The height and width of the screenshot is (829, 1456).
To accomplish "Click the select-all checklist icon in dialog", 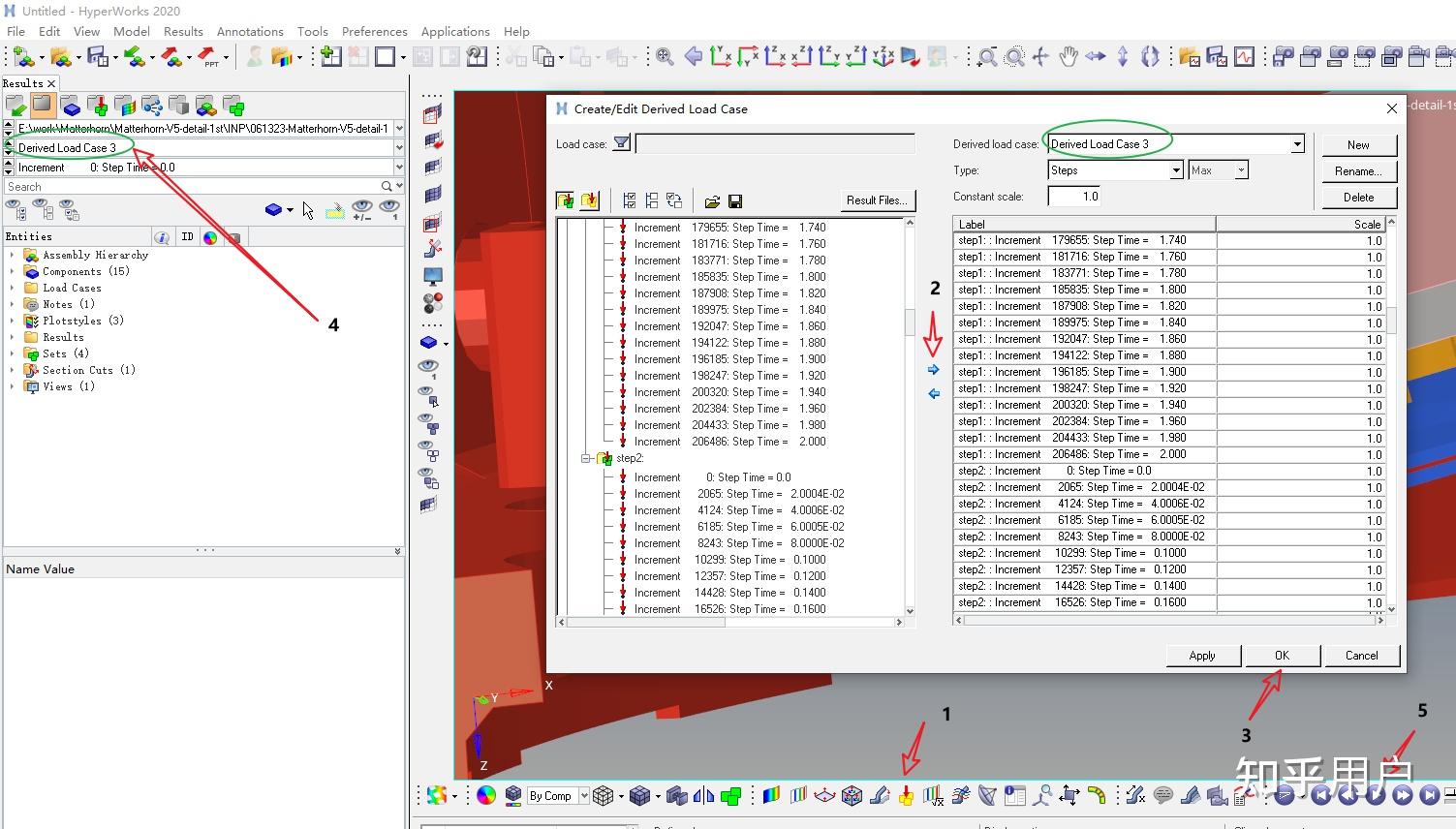I will [x=630, y=201].
